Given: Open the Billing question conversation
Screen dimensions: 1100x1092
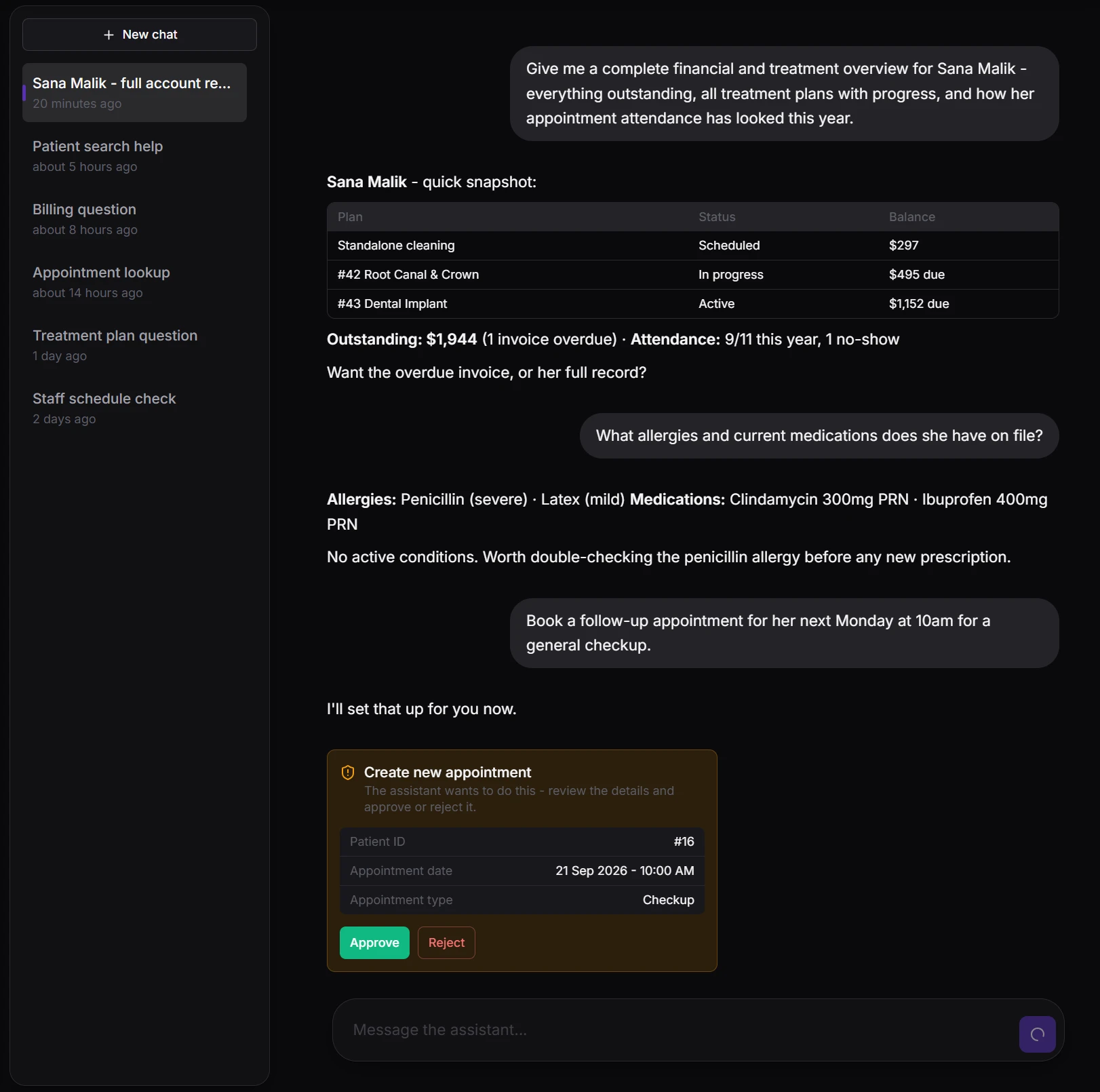Looking at the screenshot, I should [x=134, y=219].
